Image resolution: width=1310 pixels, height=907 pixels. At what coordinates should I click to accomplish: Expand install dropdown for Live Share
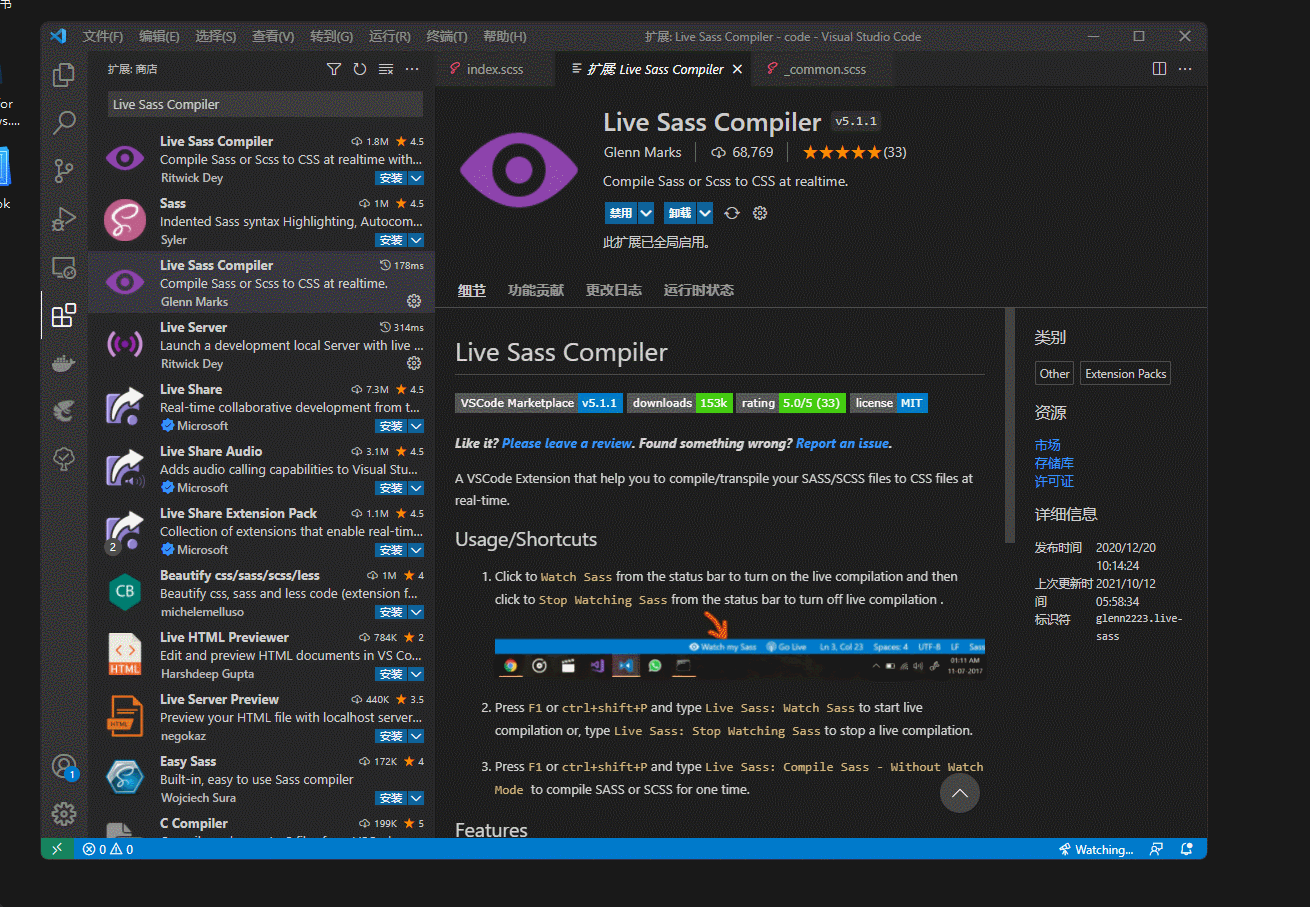coord(416,426)
